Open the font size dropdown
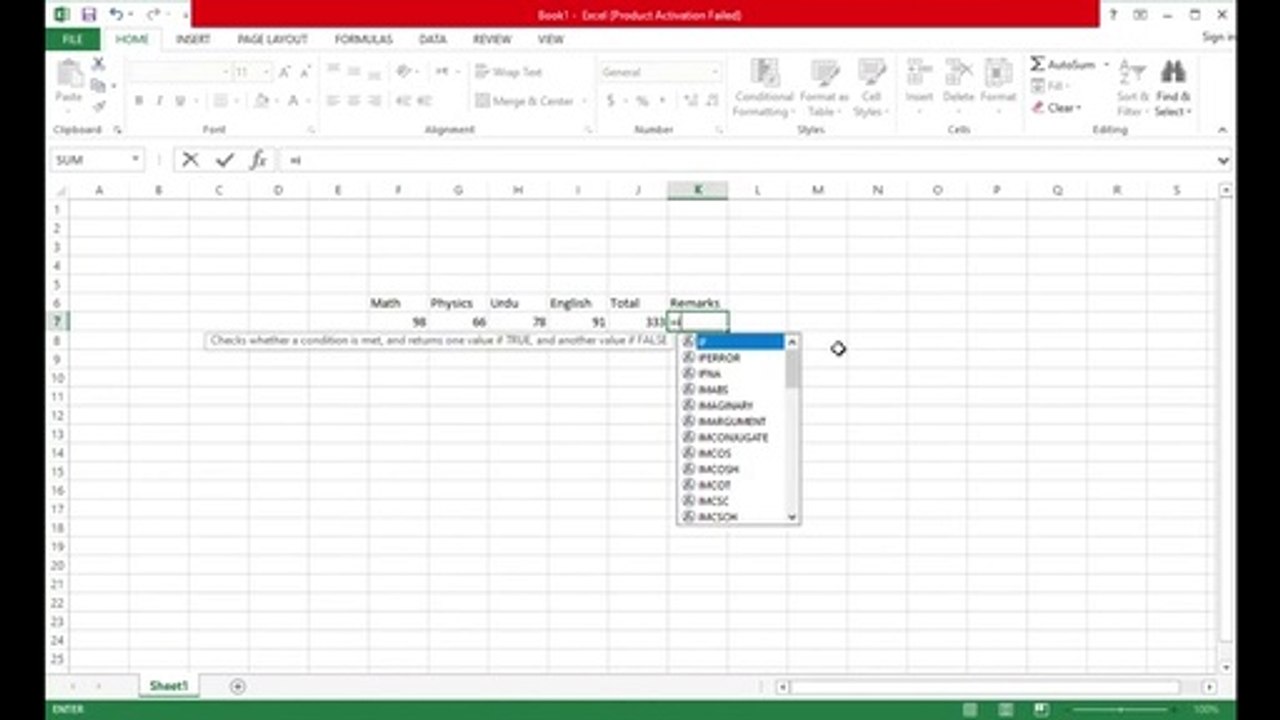 coord(265,72)
